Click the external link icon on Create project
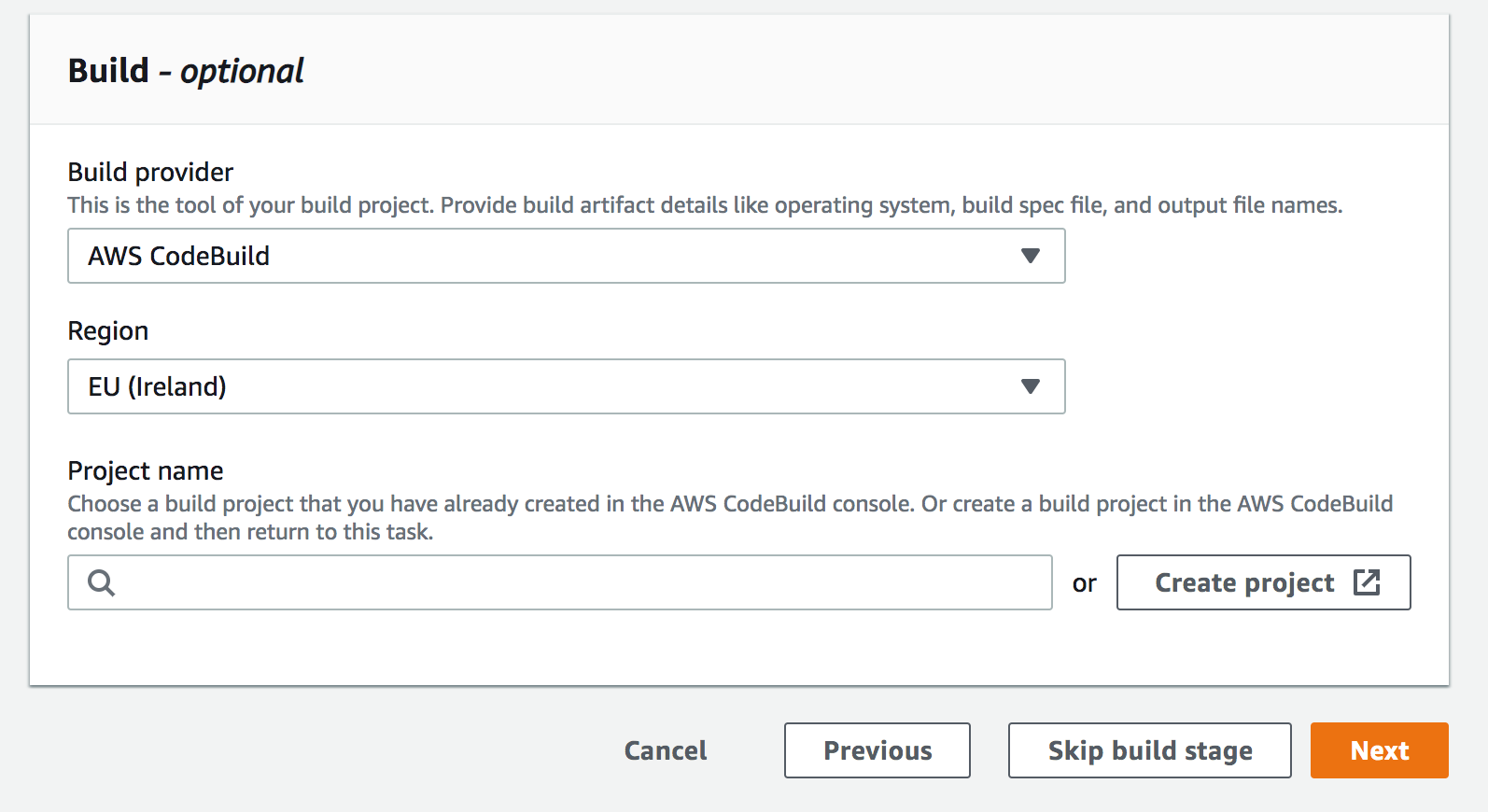1488x812 pixels. [1367, 582]
